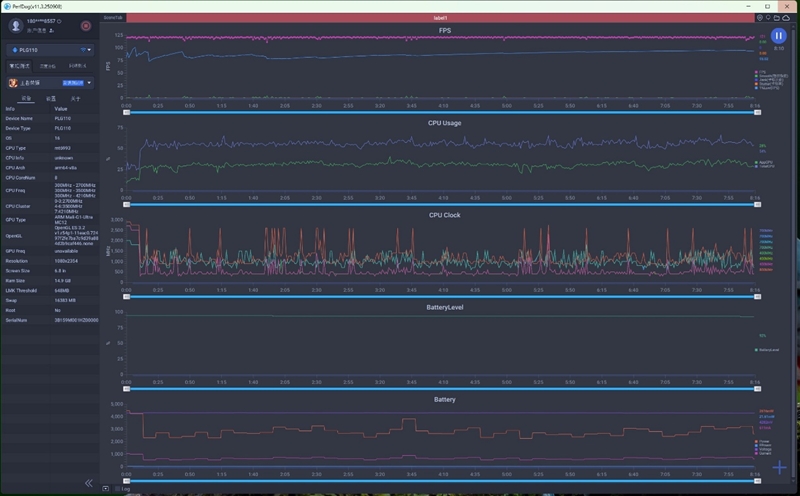The height and width of the screenshot is (496, 800).
Task: Click the label1 red label bar
Action: pos(440,17)
